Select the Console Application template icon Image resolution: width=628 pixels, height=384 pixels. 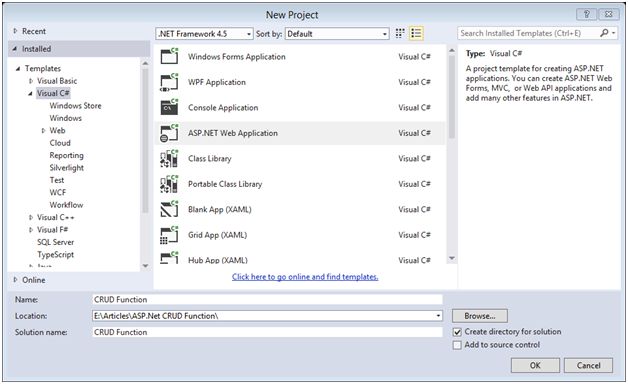[x=169, y=107]
